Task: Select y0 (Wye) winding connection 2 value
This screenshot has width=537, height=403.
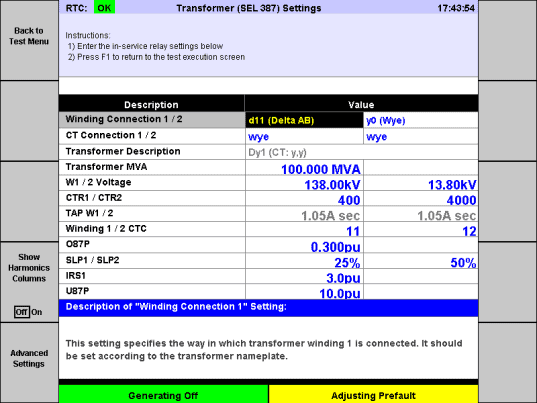Action: click(x=421, y=120)
